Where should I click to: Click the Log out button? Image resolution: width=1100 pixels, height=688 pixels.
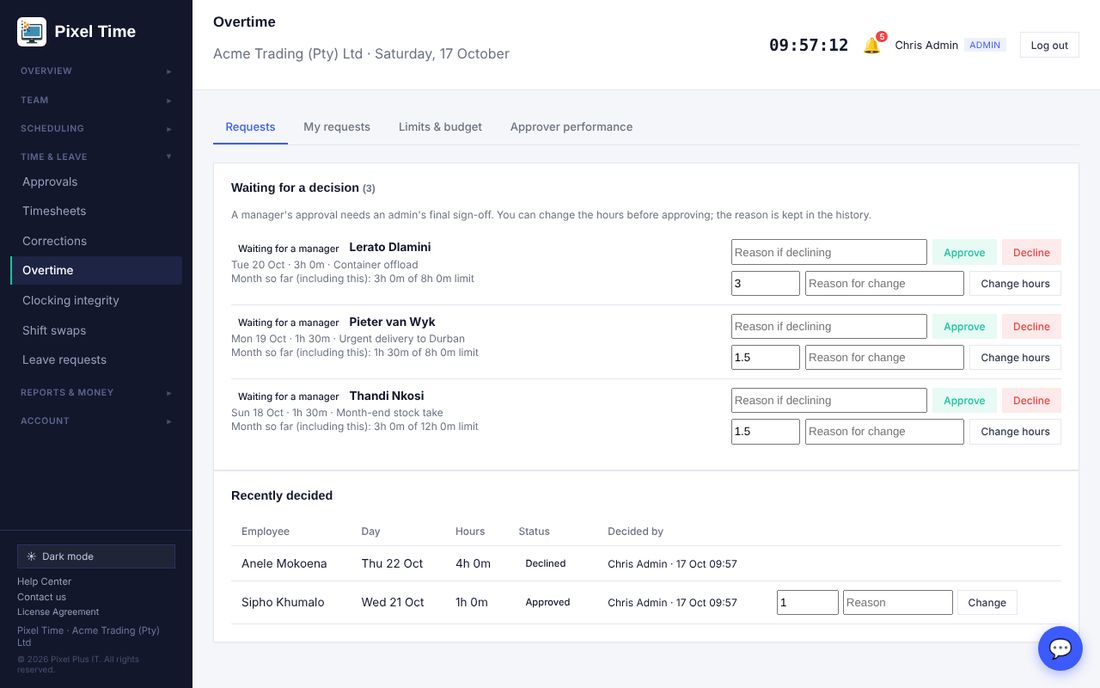point(1049,46)
